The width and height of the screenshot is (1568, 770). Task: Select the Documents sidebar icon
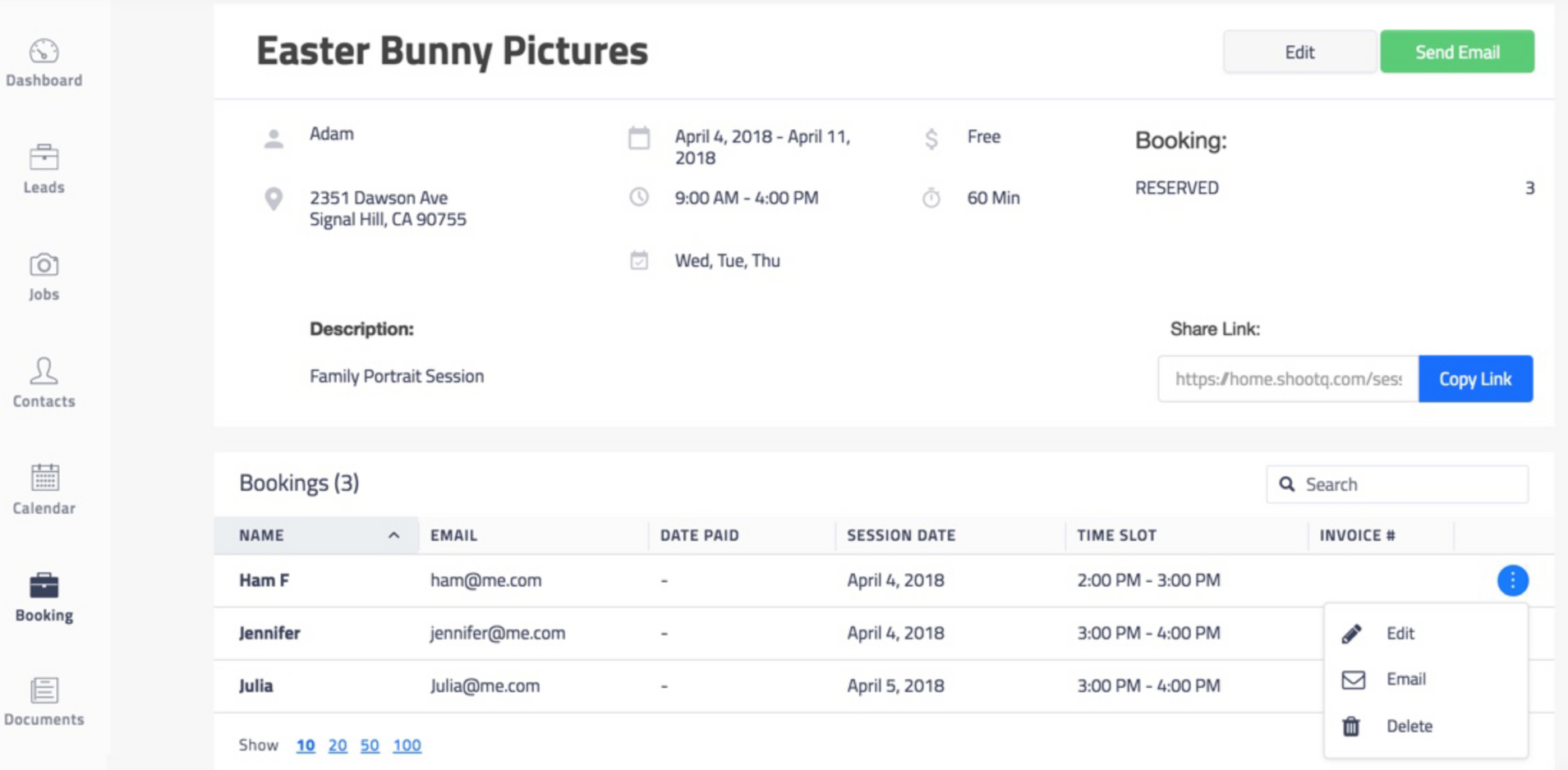(x=44, y=692)
